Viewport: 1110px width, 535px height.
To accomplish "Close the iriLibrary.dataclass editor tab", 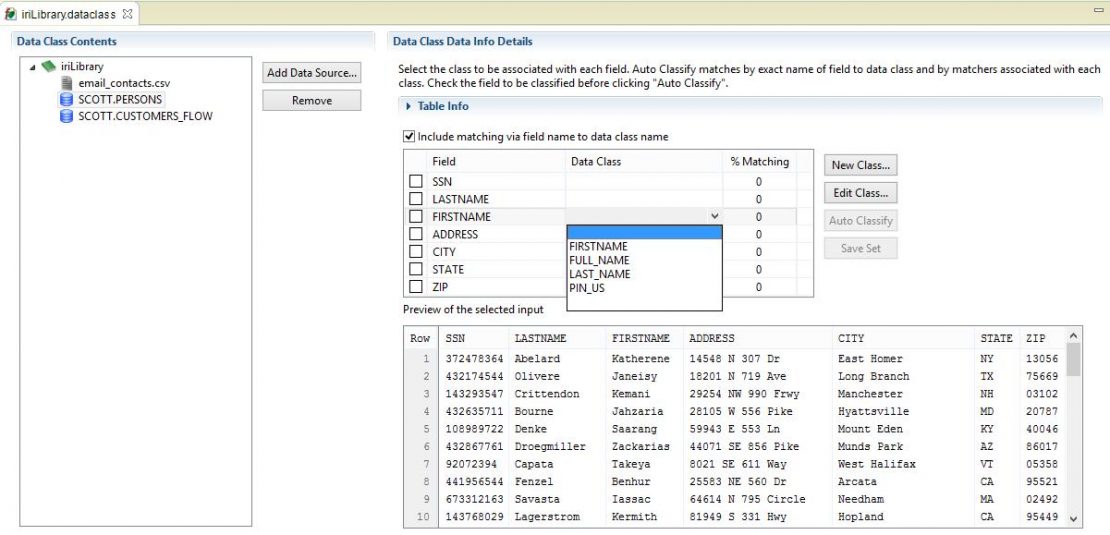I will coord(127,13).
